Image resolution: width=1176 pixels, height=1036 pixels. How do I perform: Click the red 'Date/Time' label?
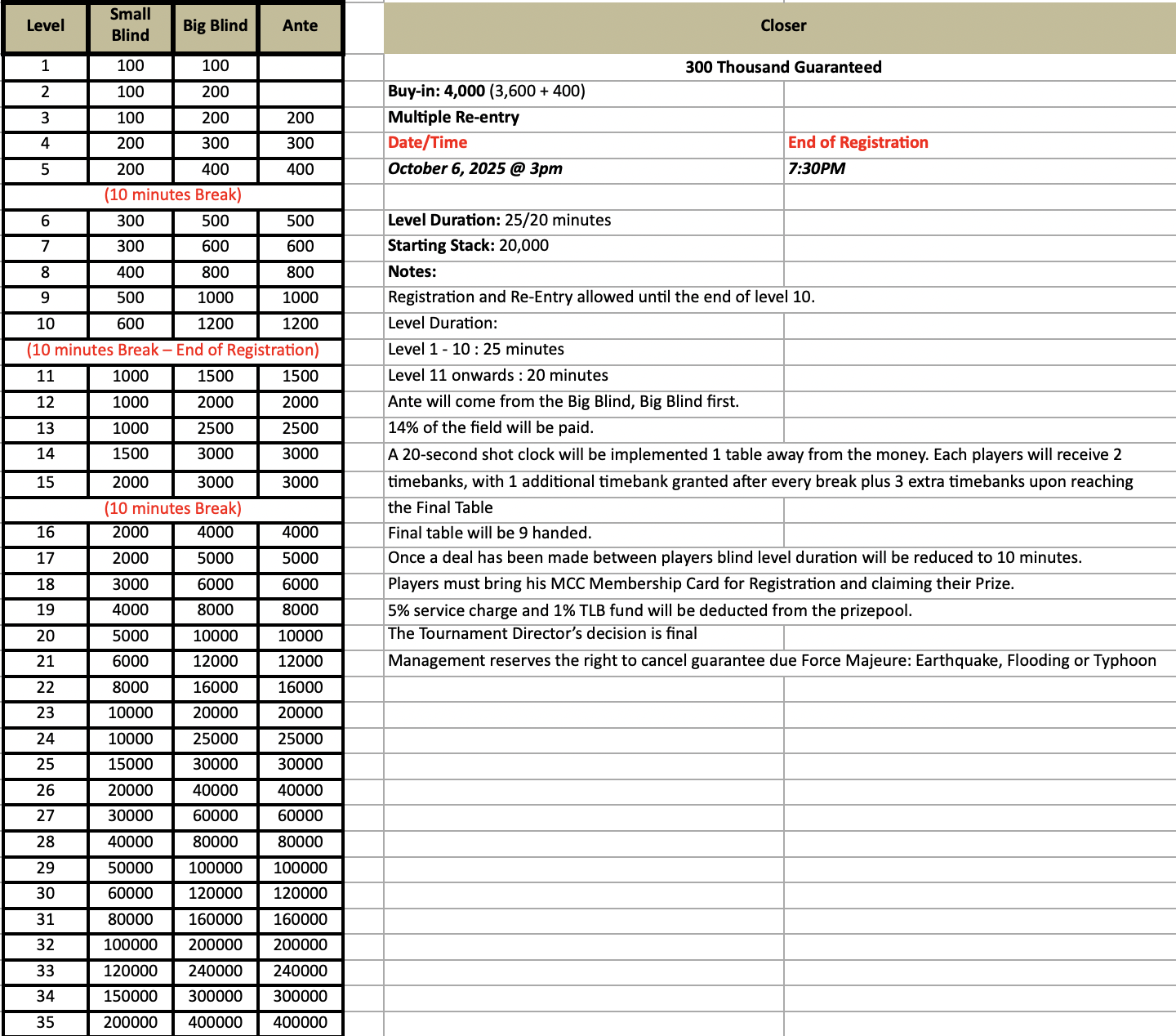tap(428, 143)
